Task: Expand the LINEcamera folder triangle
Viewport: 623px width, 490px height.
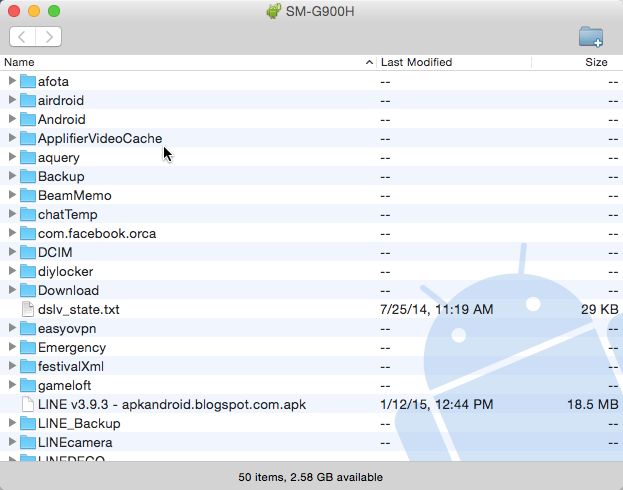Action: coord(12,442)
